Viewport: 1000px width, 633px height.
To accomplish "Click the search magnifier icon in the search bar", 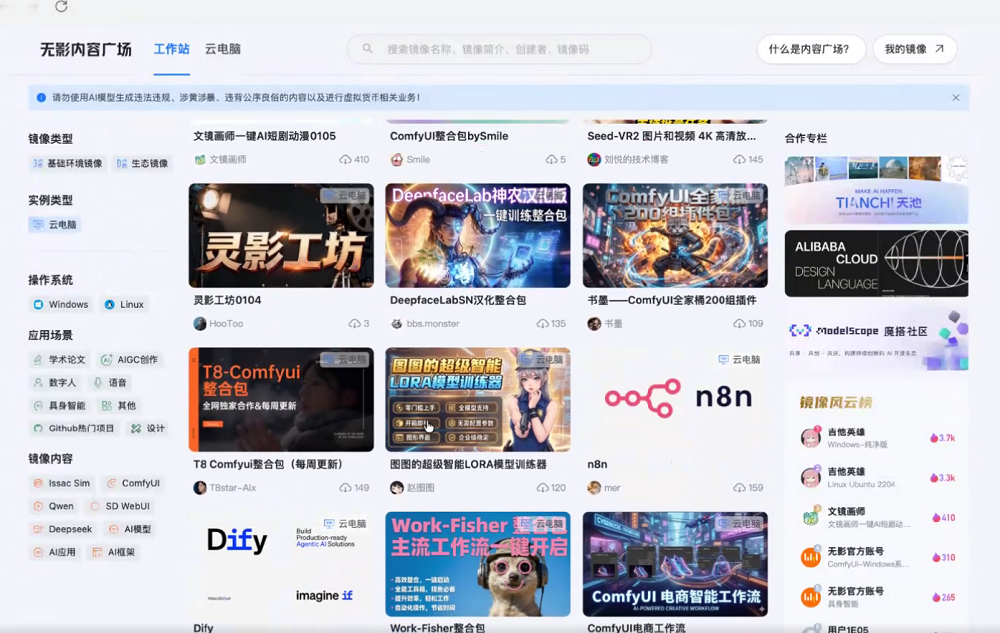I will [x=366, y=48].
